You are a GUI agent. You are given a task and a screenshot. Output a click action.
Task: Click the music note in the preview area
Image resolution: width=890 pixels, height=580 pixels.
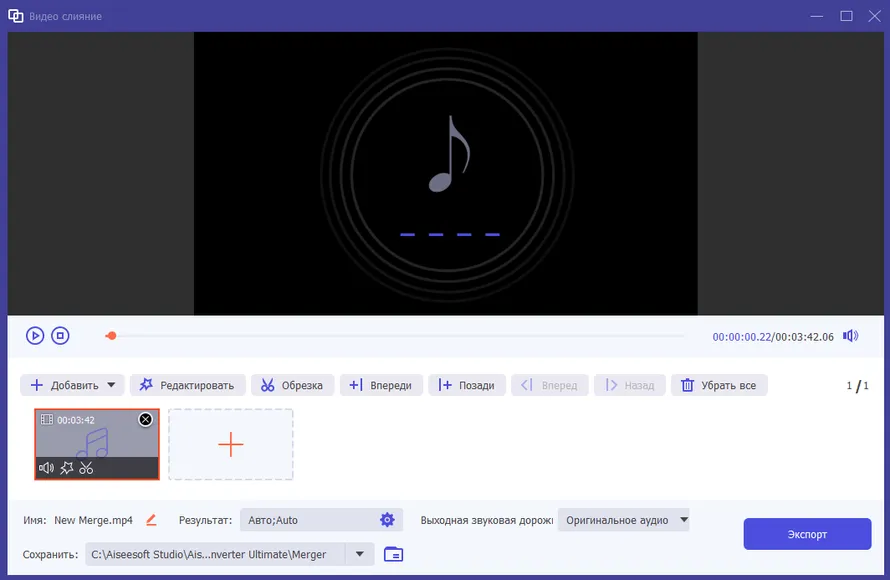click(x=449, y=154)
